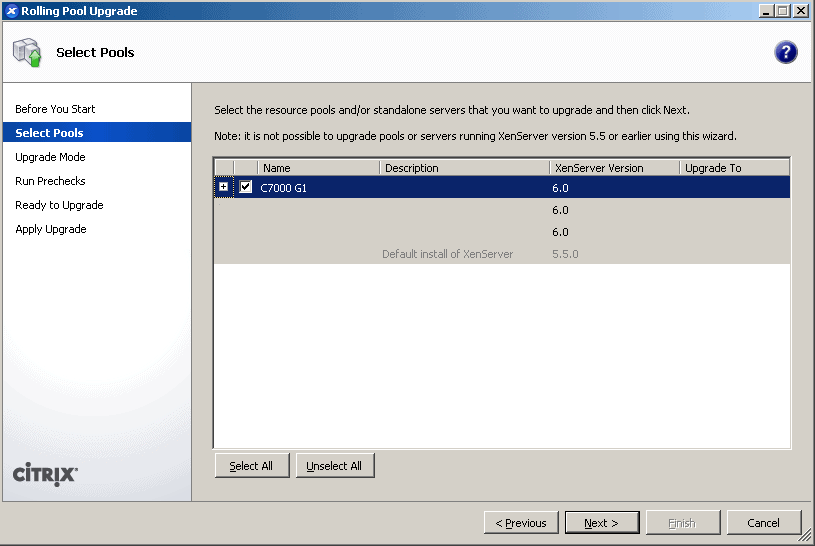Sort by XenServer Version column header
The width and height of the screenshot is (815, 546).
pos(613,168)
